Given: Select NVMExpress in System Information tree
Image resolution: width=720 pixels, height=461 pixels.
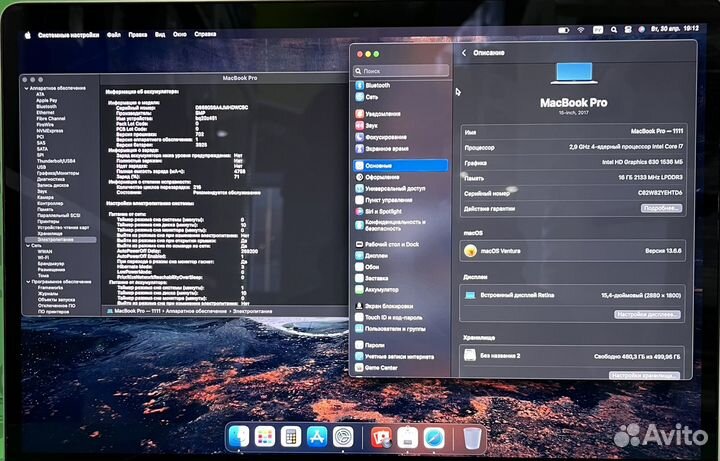Looking at the screenshot, I should coord(50,131).
